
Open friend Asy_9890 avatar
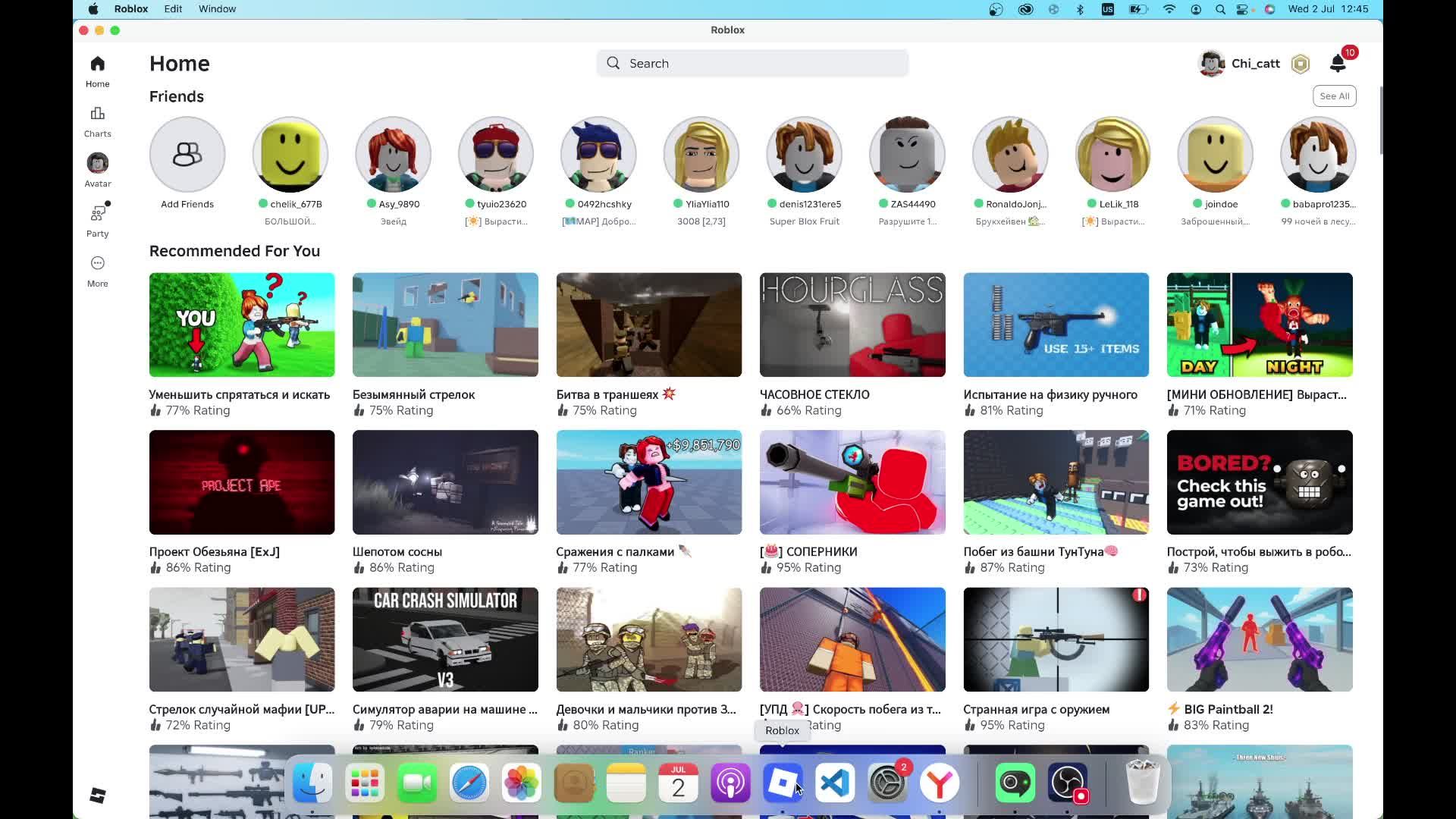pyautogui.click(x=393, y=155)
